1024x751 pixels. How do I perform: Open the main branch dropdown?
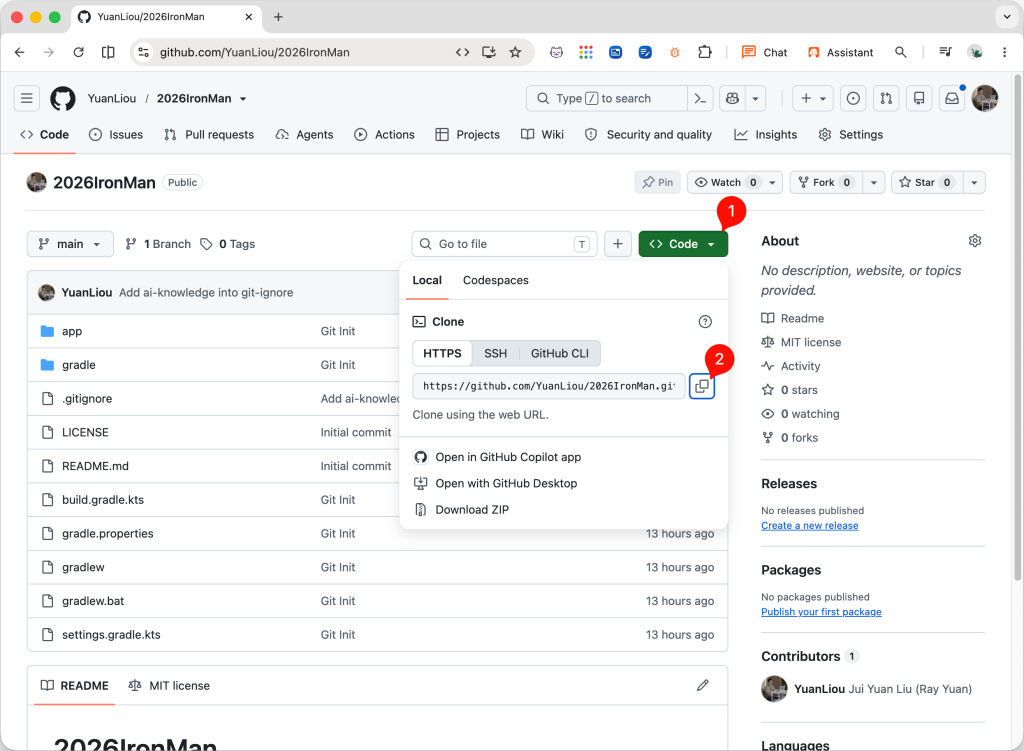[70, 244]
